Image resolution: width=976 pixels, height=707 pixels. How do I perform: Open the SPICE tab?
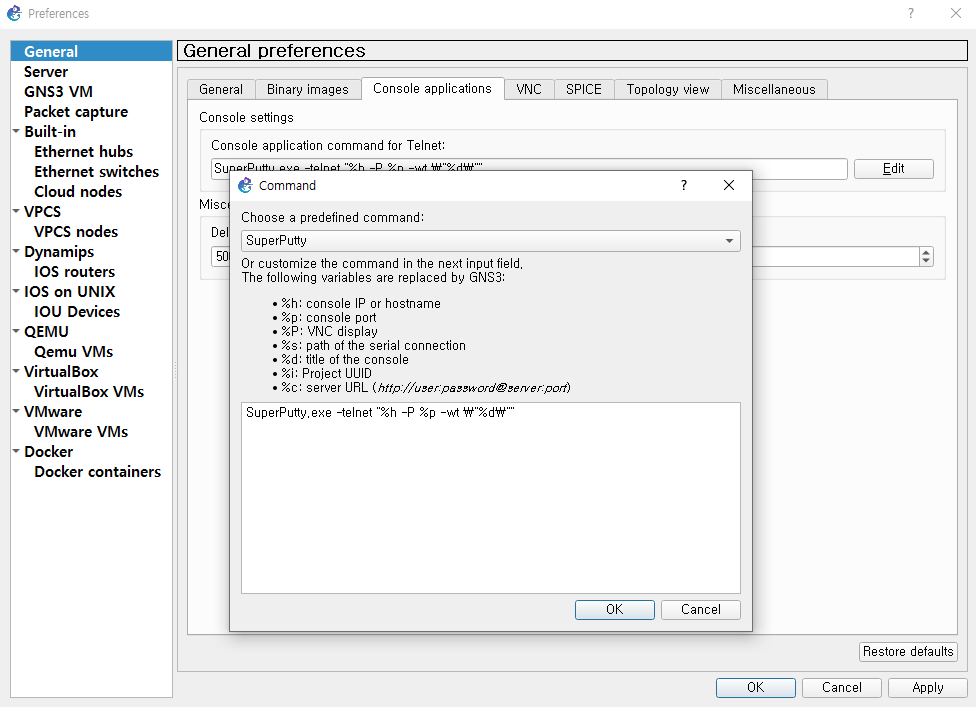583,90
